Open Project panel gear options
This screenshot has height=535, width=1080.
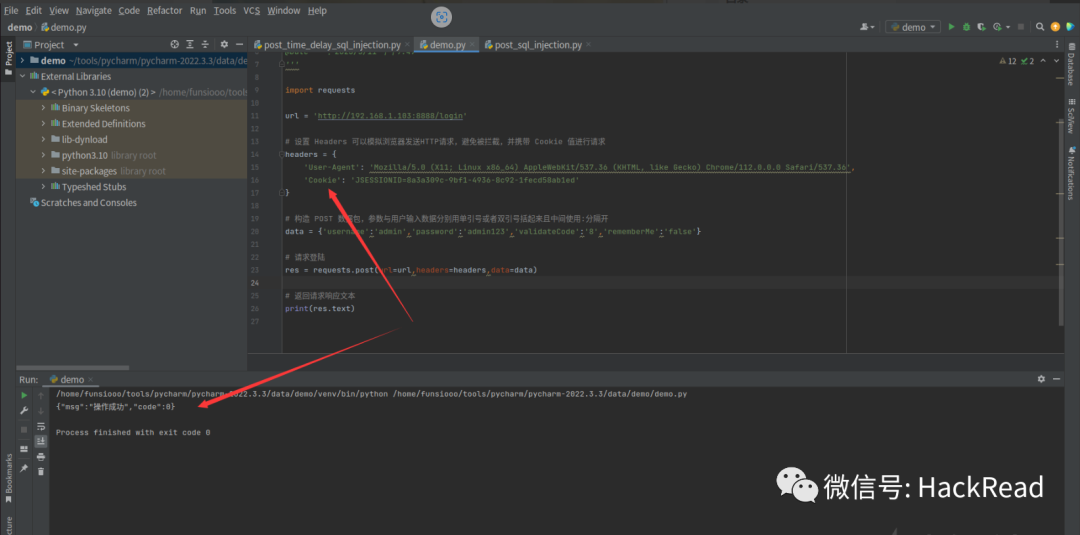225,45
